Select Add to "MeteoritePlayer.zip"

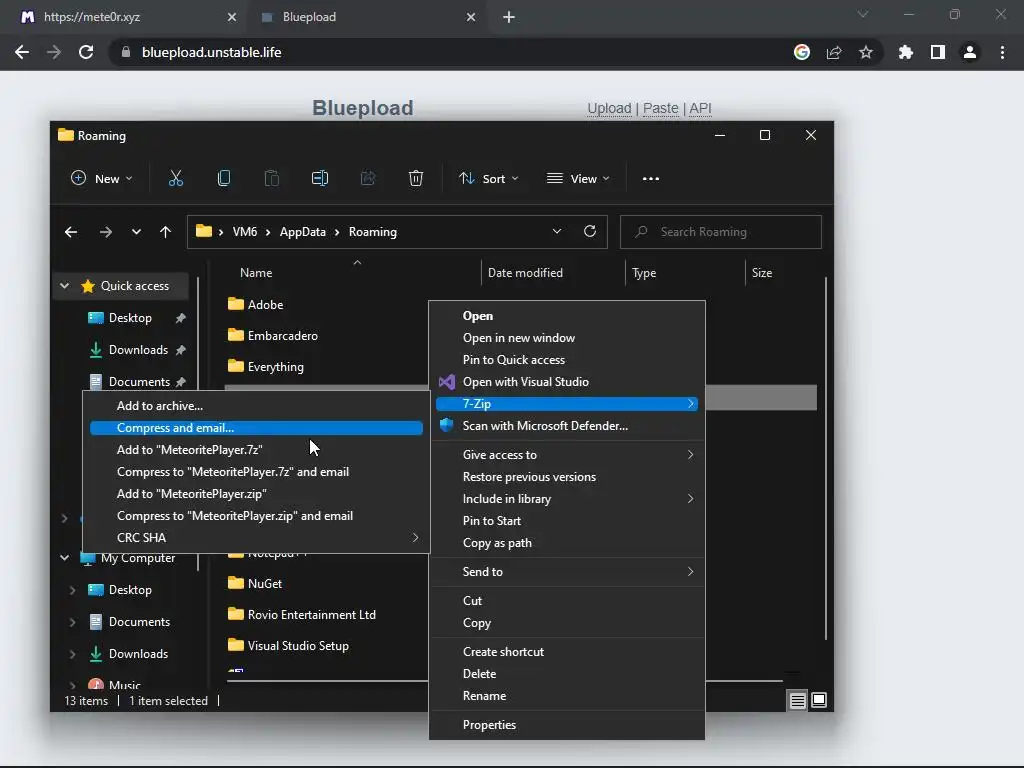pyautogui.click(x=256, y=494)
